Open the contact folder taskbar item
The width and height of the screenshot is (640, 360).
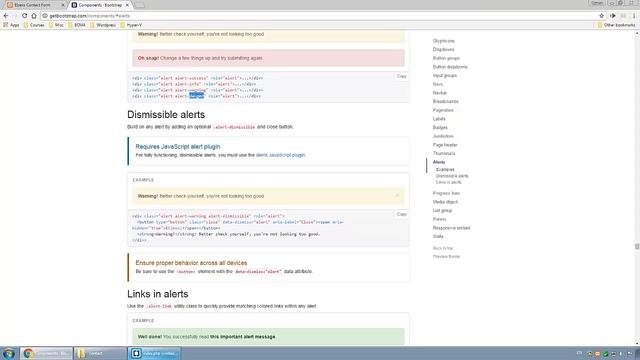pyautogui.click(x=100, y=353)
